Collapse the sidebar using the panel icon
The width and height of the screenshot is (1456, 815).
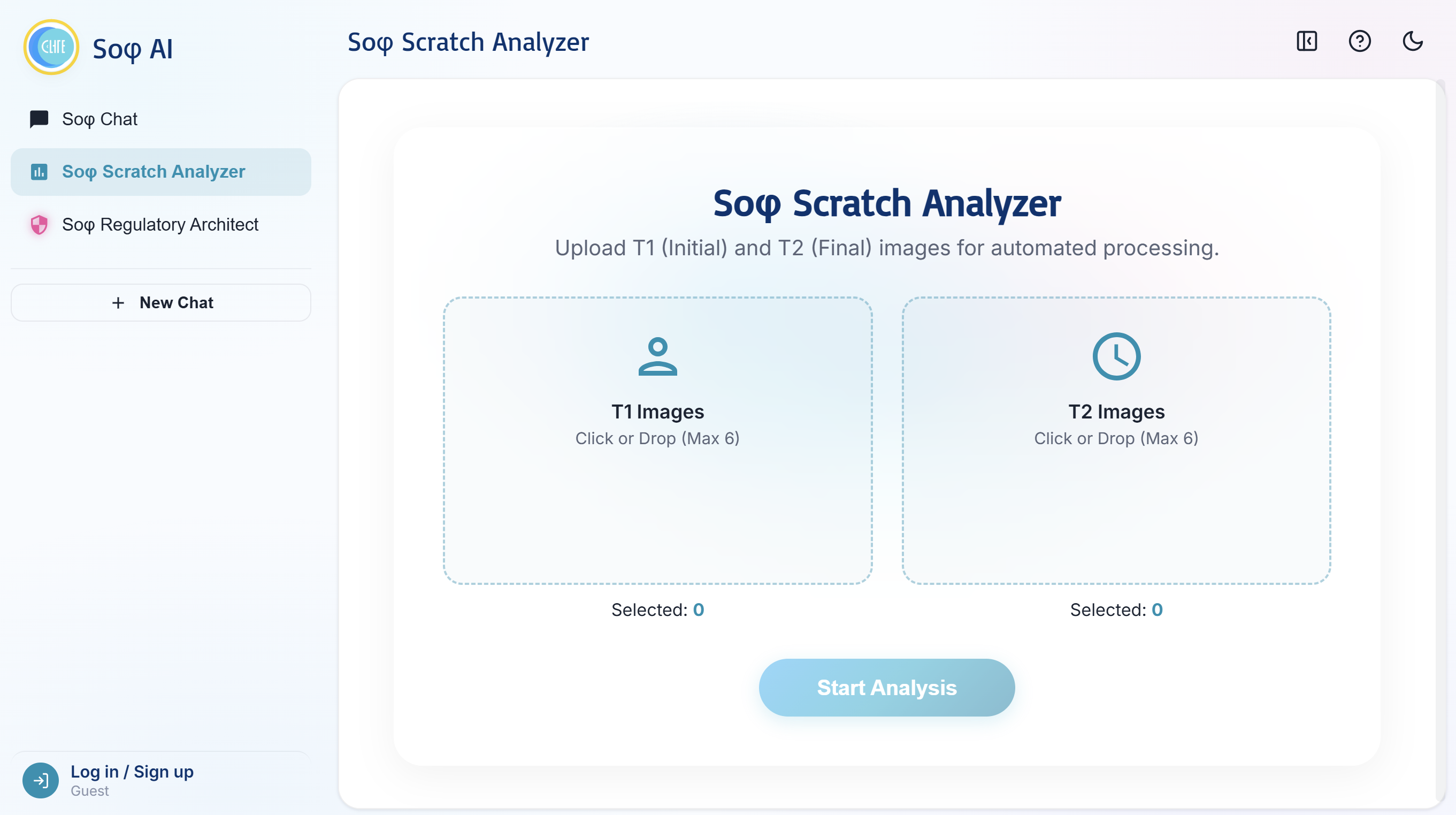coord(1307,41)
